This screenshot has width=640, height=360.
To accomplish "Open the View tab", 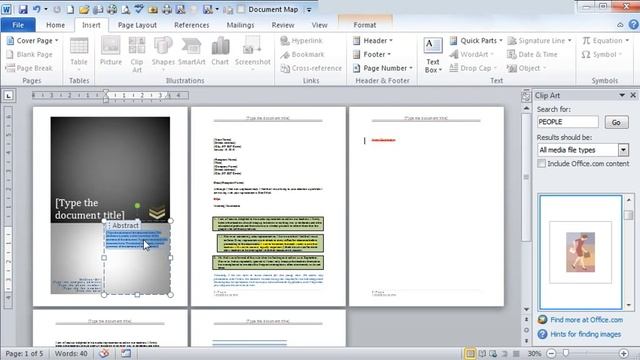I will pos(320,25).
